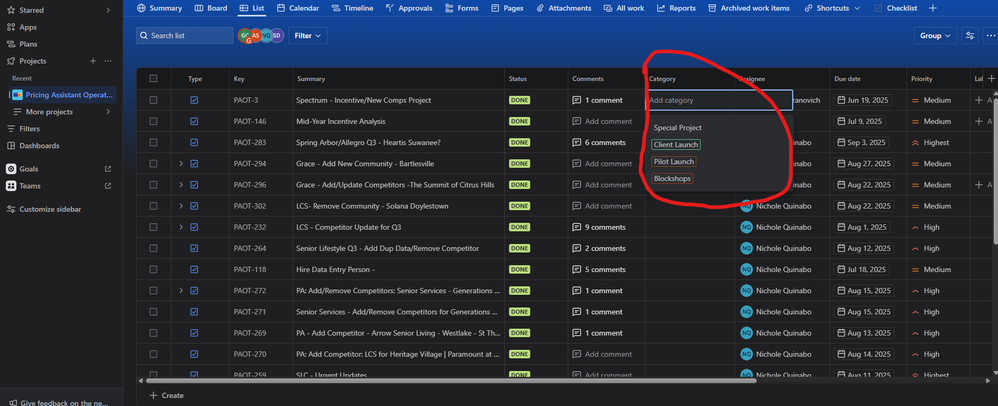Click the plus icon next to Projects
The height and width of the screenshot is (406, 998).
[x=94, y=61]
